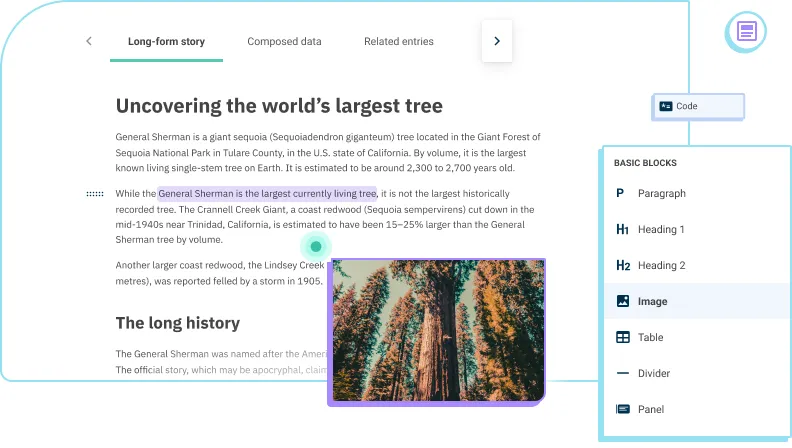The image size is (792, 448).
Task: Switch to the Composed data tab
Action: 284,41
